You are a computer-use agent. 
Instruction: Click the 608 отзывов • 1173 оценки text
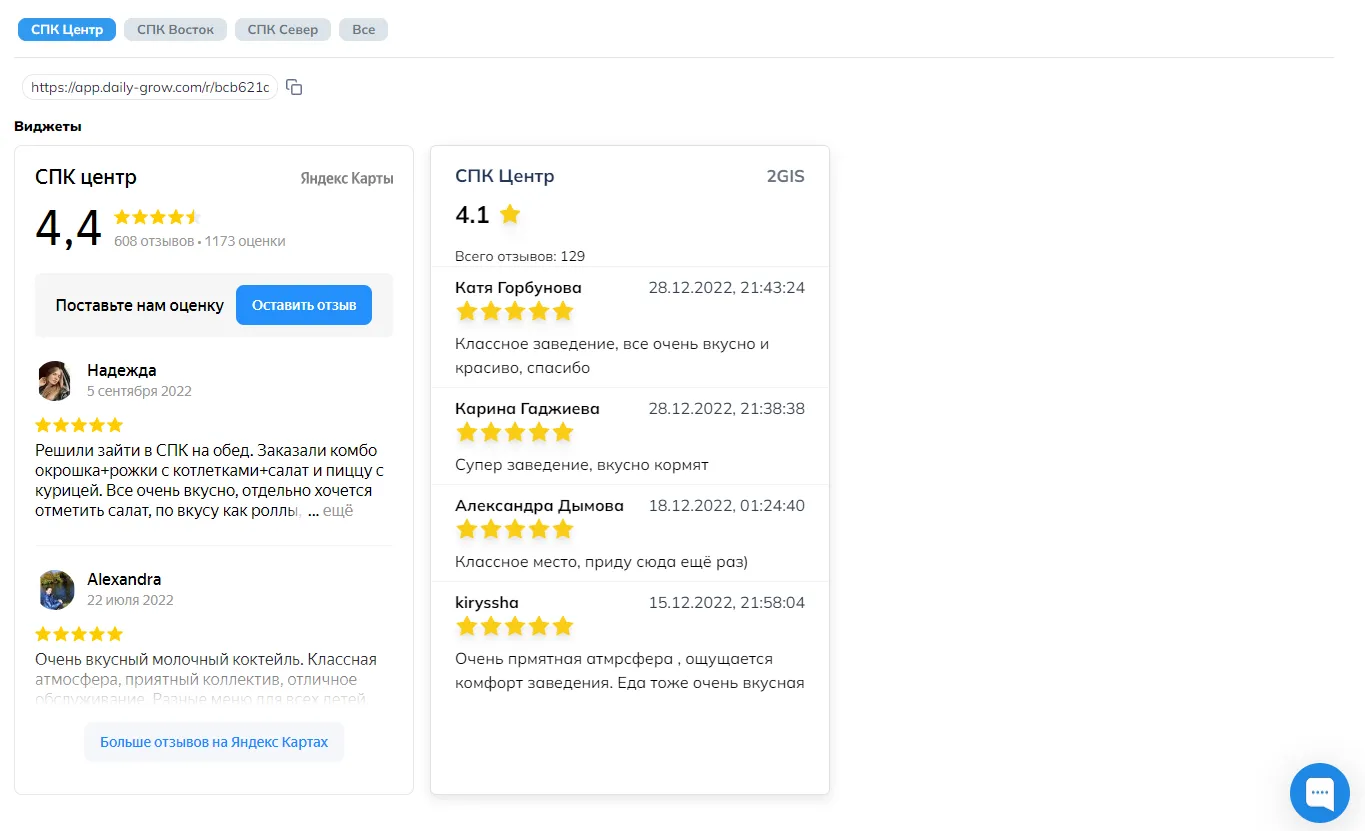(x=200, y=241)
